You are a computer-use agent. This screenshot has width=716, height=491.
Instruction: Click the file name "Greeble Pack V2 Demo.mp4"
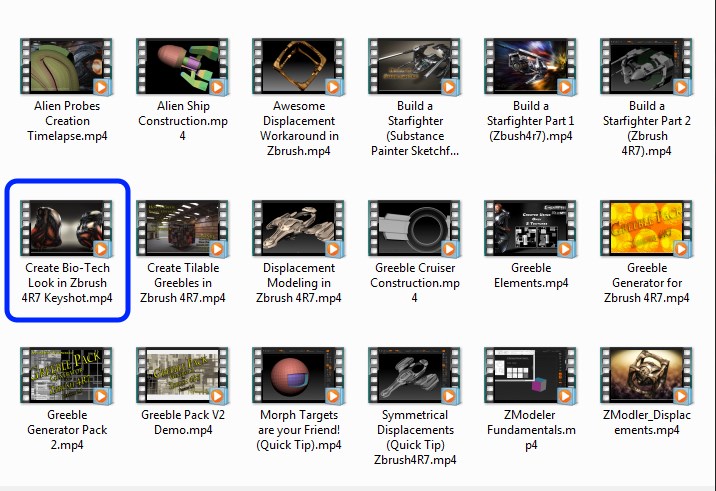click(x=183, y=422)
